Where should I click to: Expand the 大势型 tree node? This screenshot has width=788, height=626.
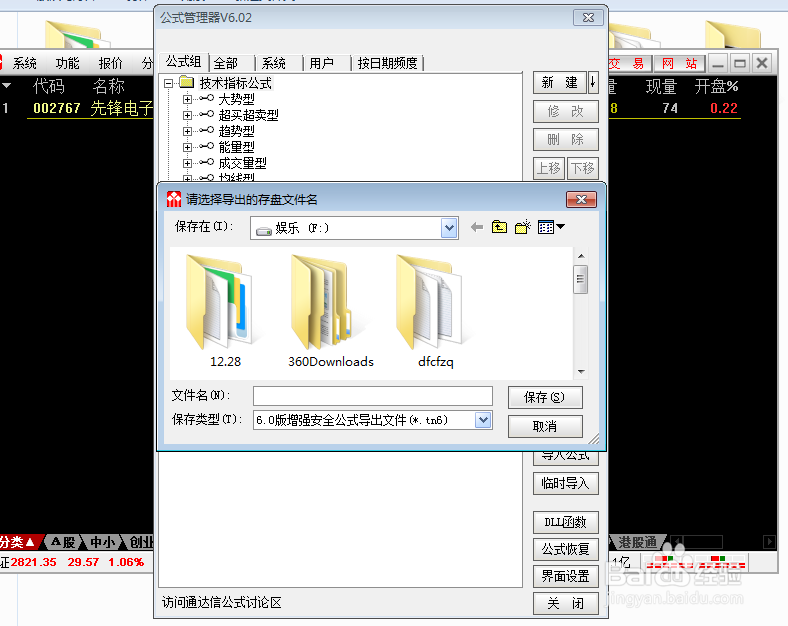187,99
